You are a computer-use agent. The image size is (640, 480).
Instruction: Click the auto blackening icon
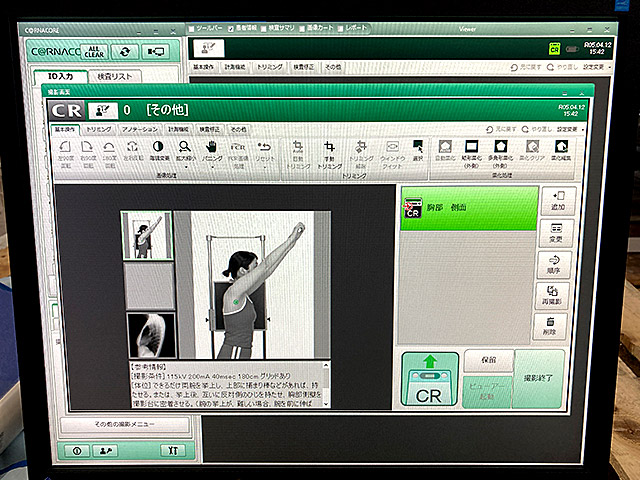click(445, 146)
